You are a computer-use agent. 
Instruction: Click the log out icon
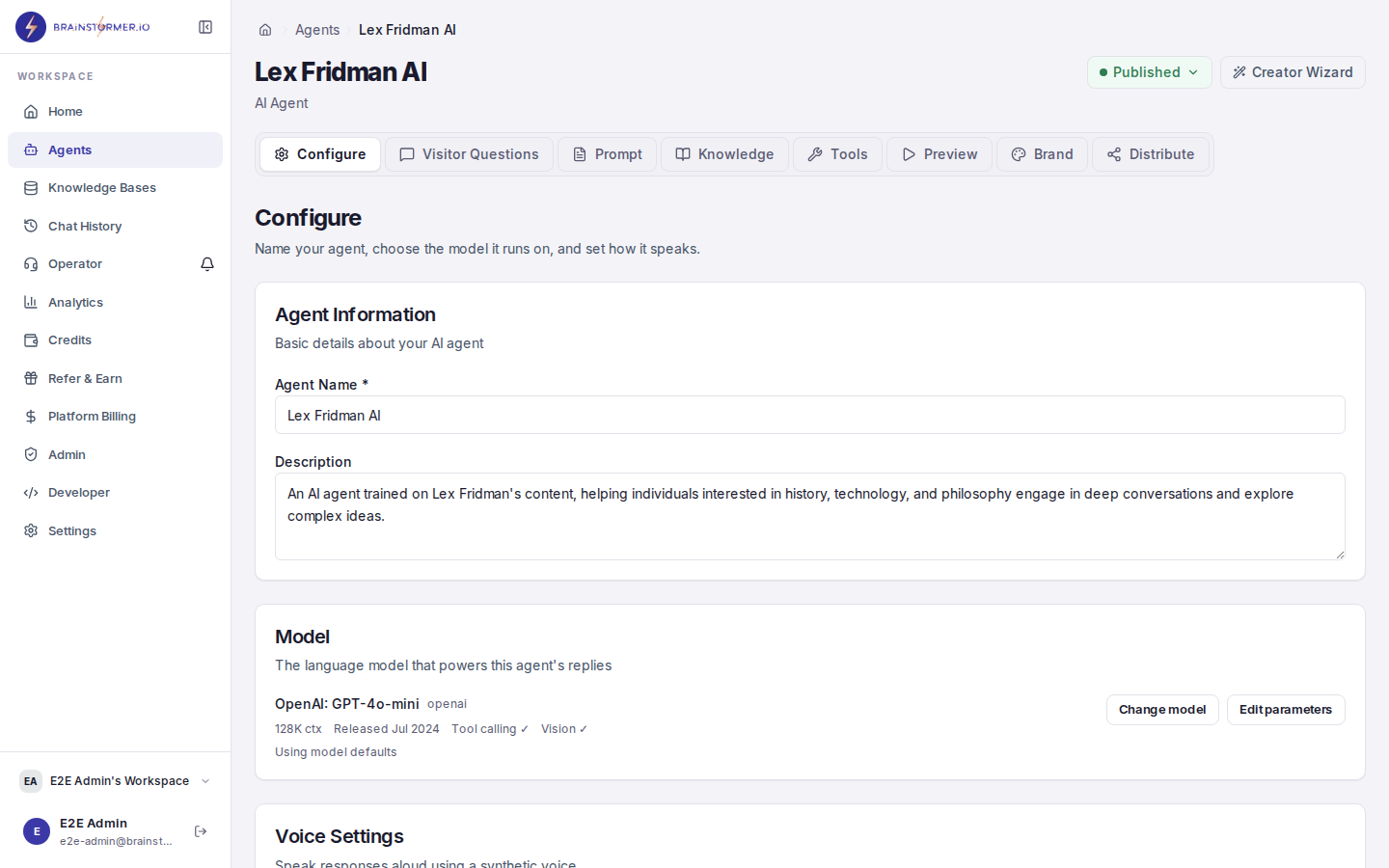pyautogui.click(x=201, y=831)
